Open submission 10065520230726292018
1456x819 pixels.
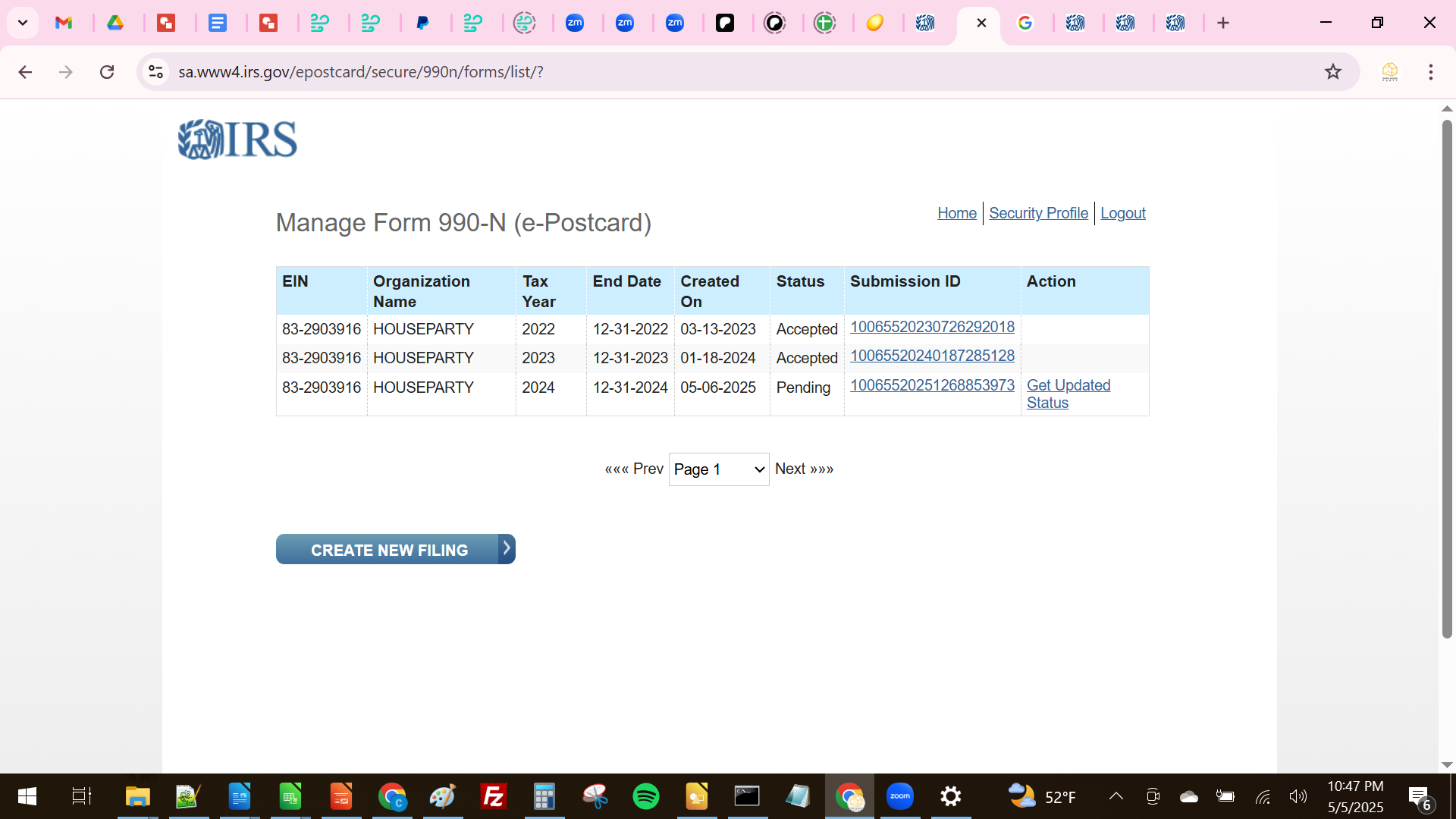coord(932,327)
